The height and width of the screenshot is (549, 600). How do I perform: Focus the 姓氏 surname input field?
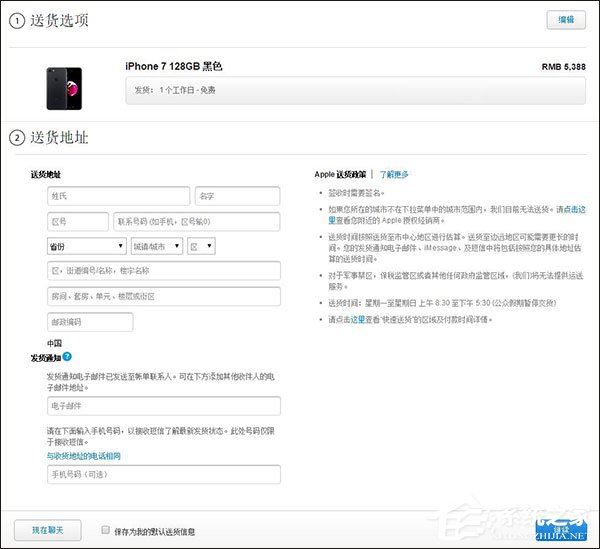(x=119, y=196)
